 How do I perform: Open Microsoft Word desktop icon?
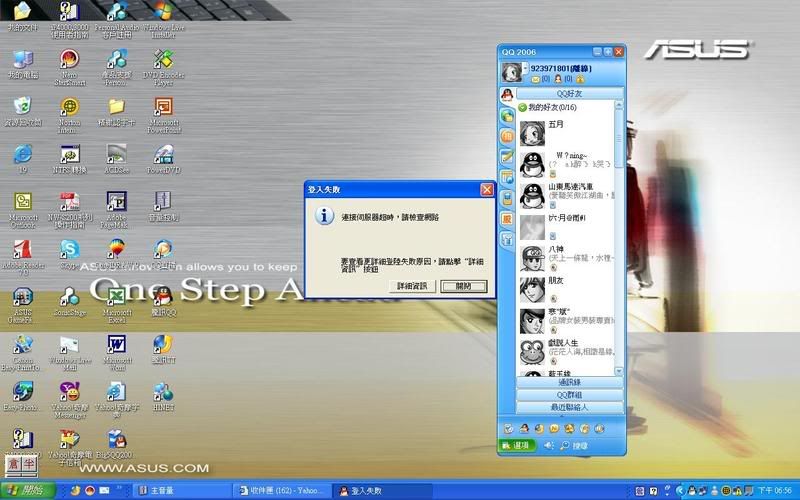(117, 353)
